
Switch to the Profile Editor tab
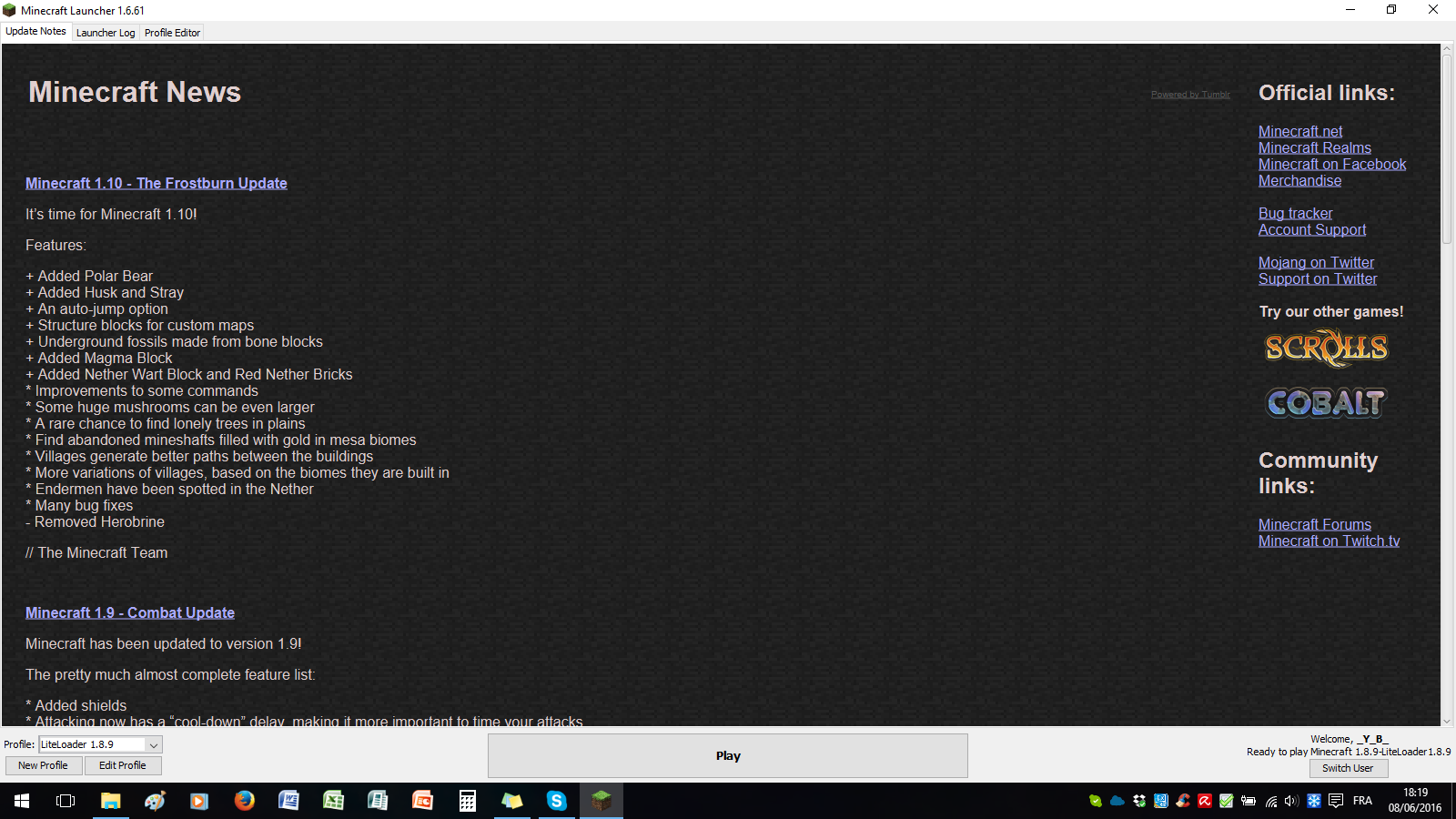coord(172,33)
